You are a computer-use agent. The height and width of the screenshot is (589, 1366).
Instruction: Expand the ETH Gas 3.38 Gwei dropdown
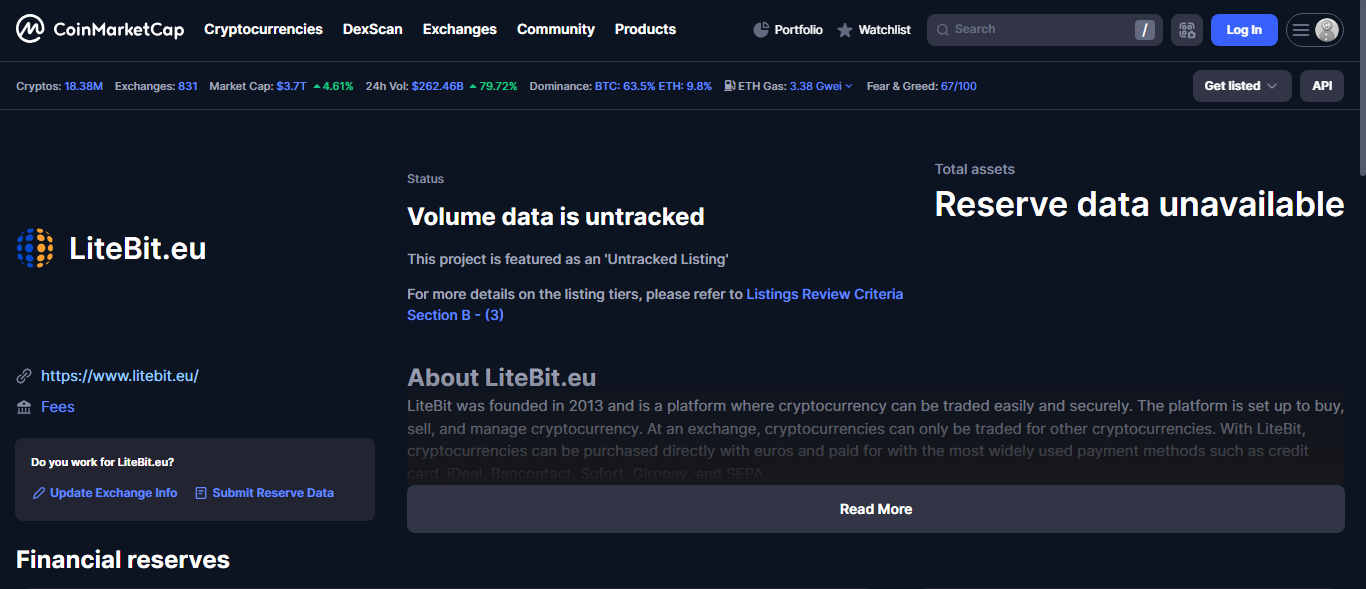[x=821, y=86]
